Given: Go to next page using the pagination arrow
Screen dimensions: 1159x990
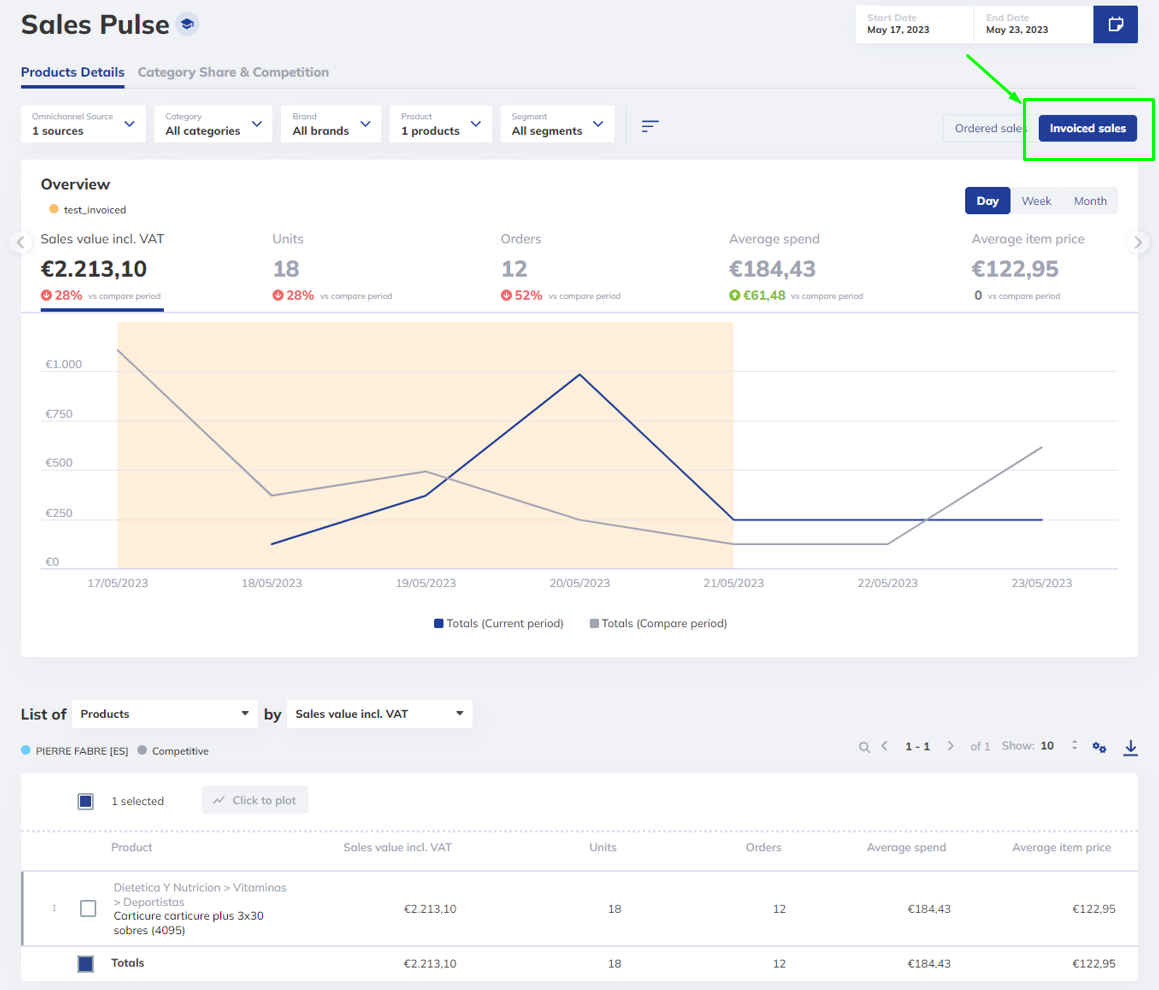Looking at the screenshot, I should 950,746.
